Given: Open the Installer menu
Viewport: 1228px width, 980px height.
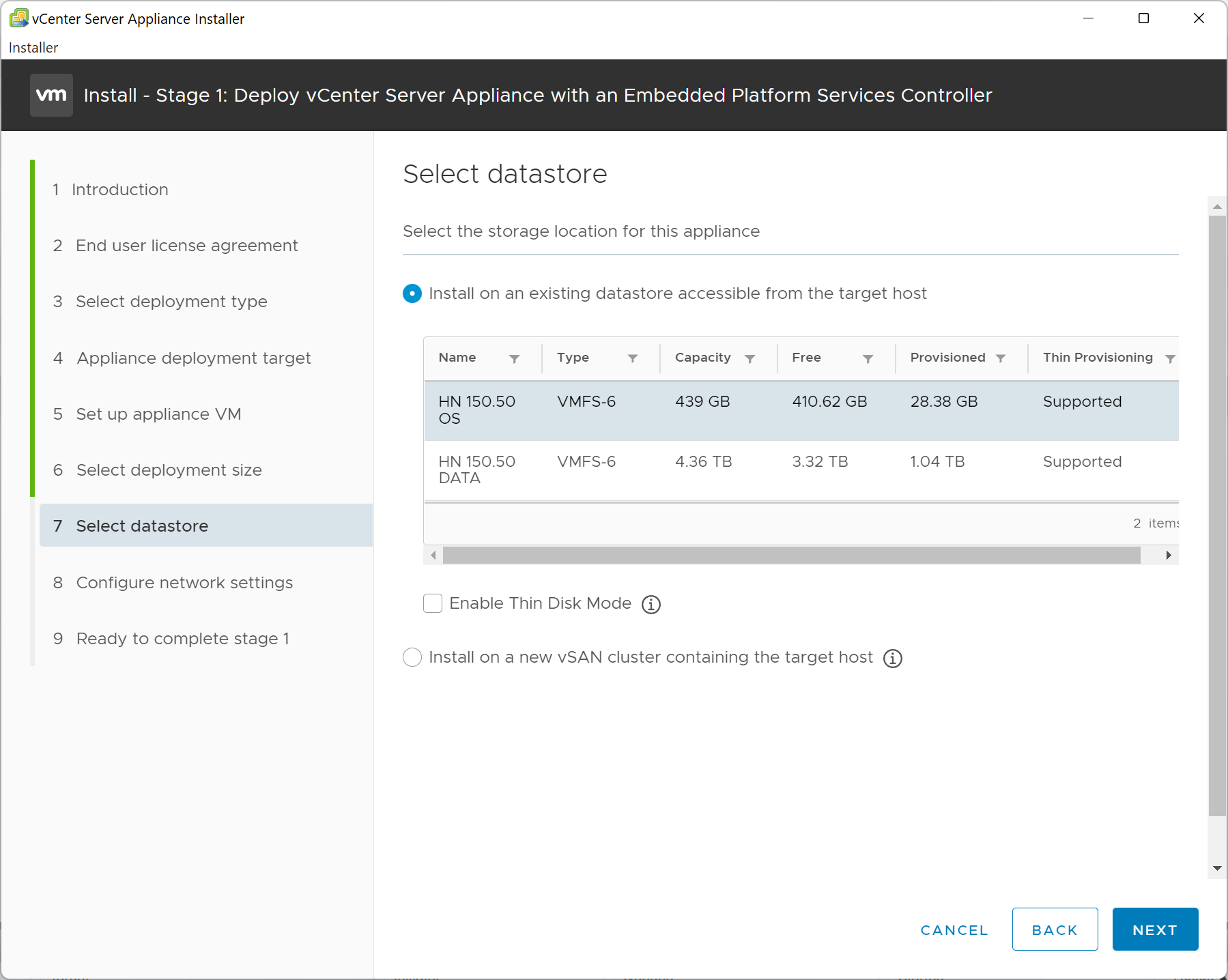Looking at the screenshot, I should coord(33,47).
